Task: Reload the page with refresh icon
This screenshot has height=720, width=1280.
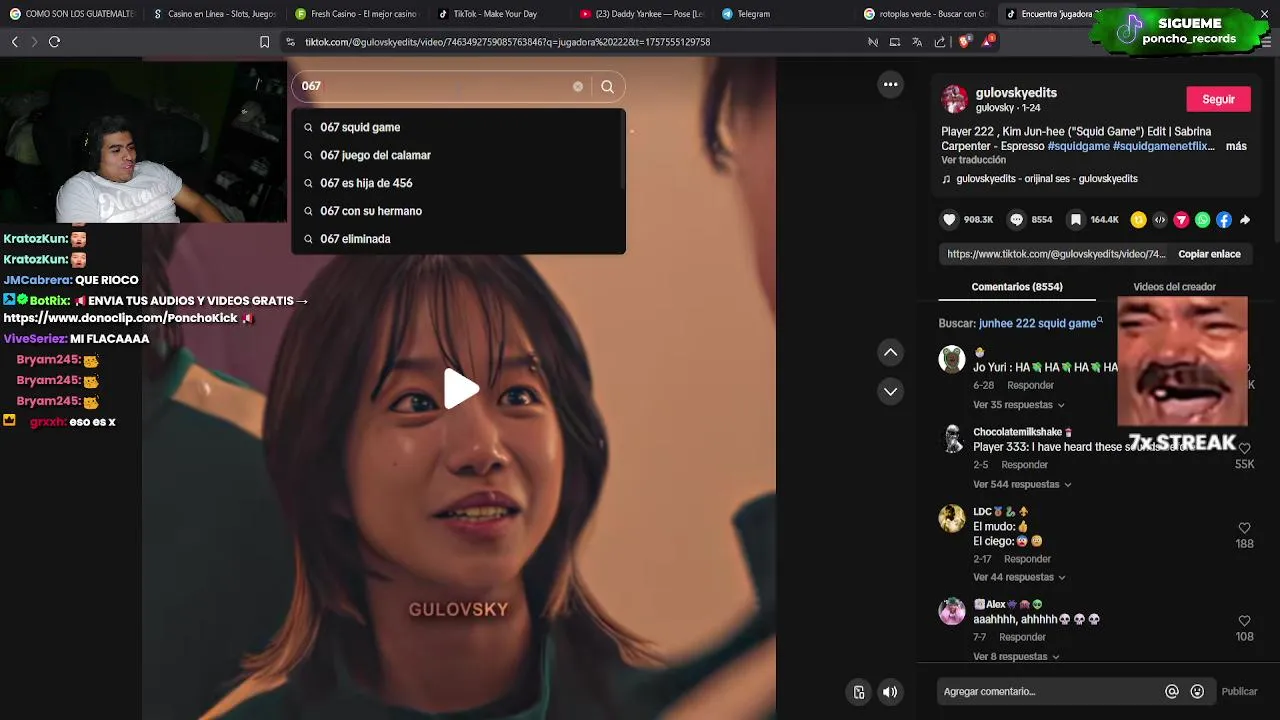Action: pos(54,42)
